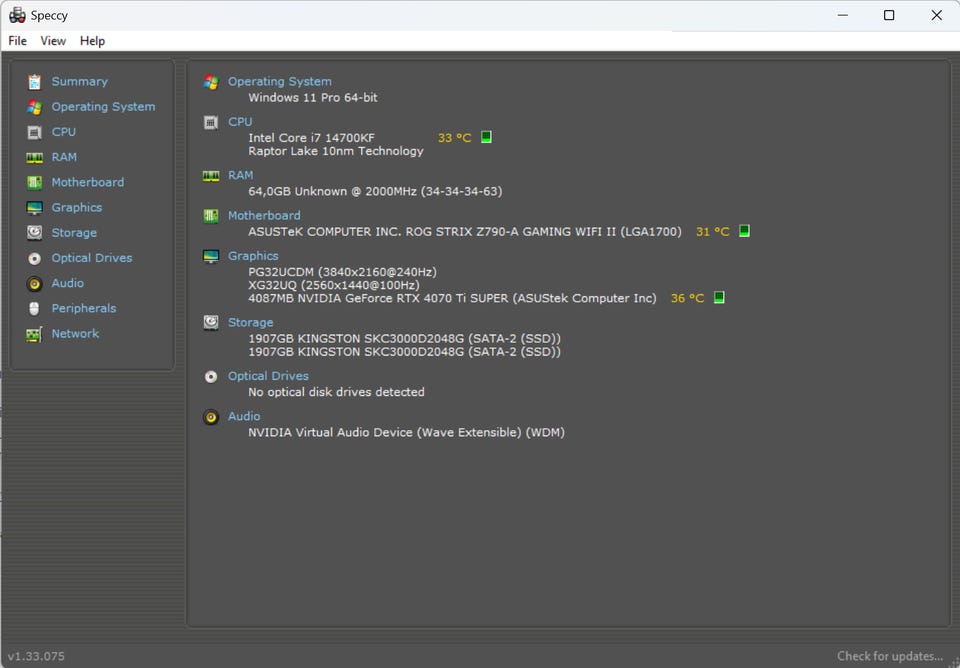
Task: Open the File menu
Action: coord(18,41)
